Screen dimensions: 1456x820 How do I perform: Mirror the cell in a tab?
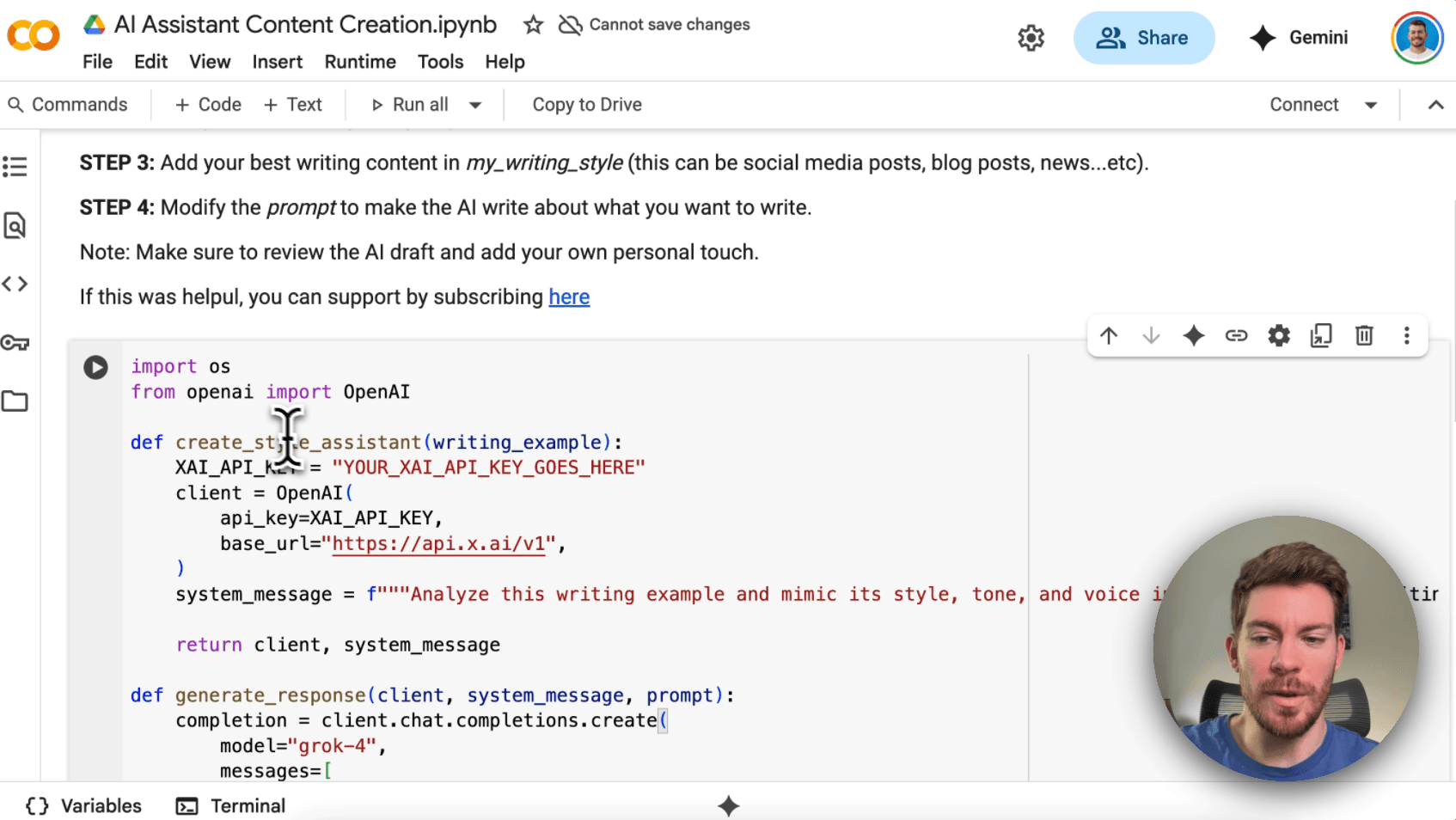tap(1321, 336)
